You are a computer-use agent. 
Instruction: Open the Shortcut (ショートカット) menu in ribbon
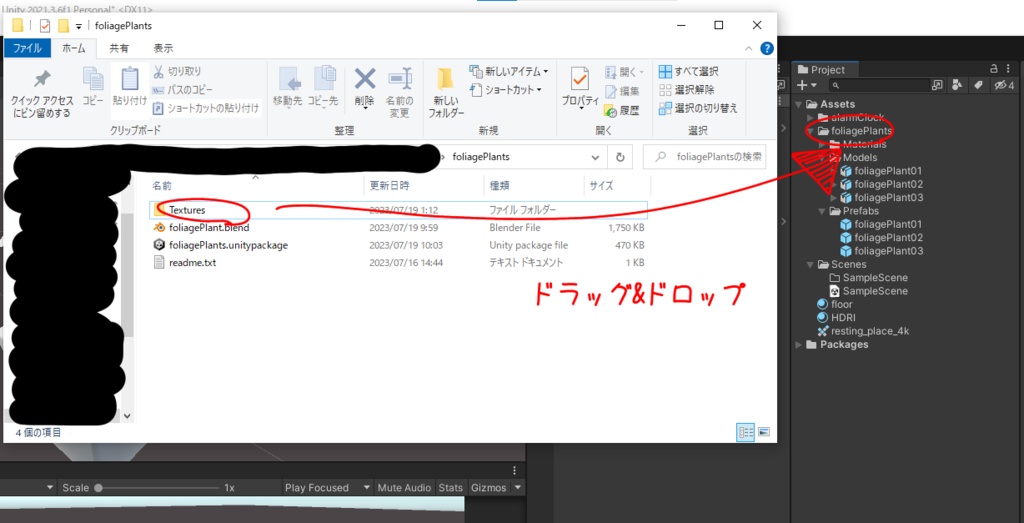tap(506, 89)
